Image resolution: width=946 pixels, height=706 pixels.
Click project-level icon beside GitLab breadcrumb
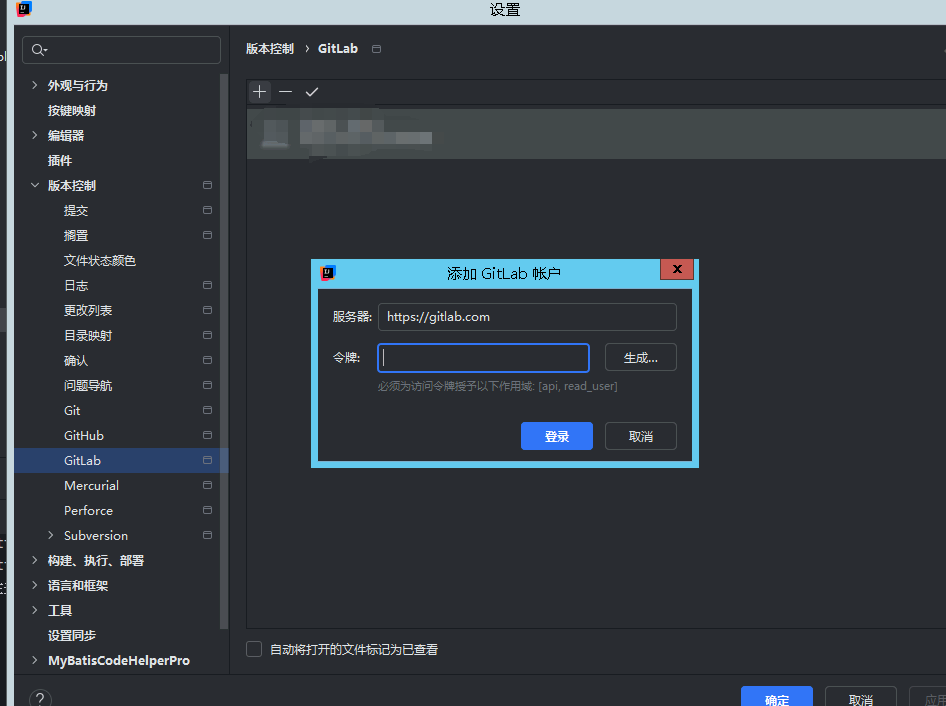[376, 49]
